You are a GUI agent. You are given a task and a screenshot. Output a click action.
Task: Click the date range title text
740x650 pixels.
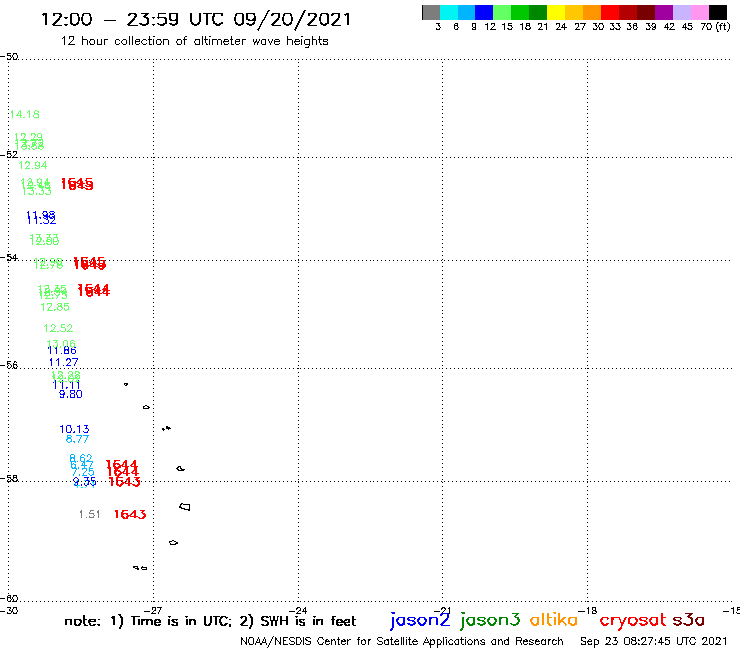(x=196, y=19)
